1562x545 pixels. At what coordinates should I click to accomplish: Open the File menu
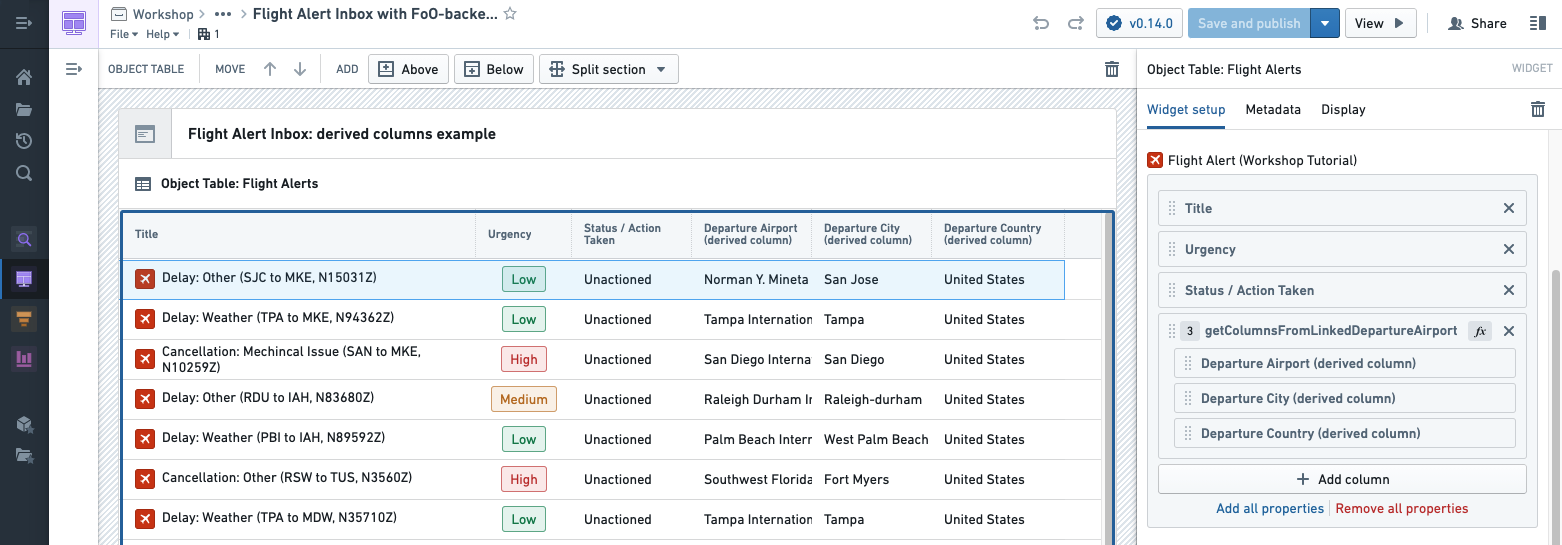tap(124, 34)
